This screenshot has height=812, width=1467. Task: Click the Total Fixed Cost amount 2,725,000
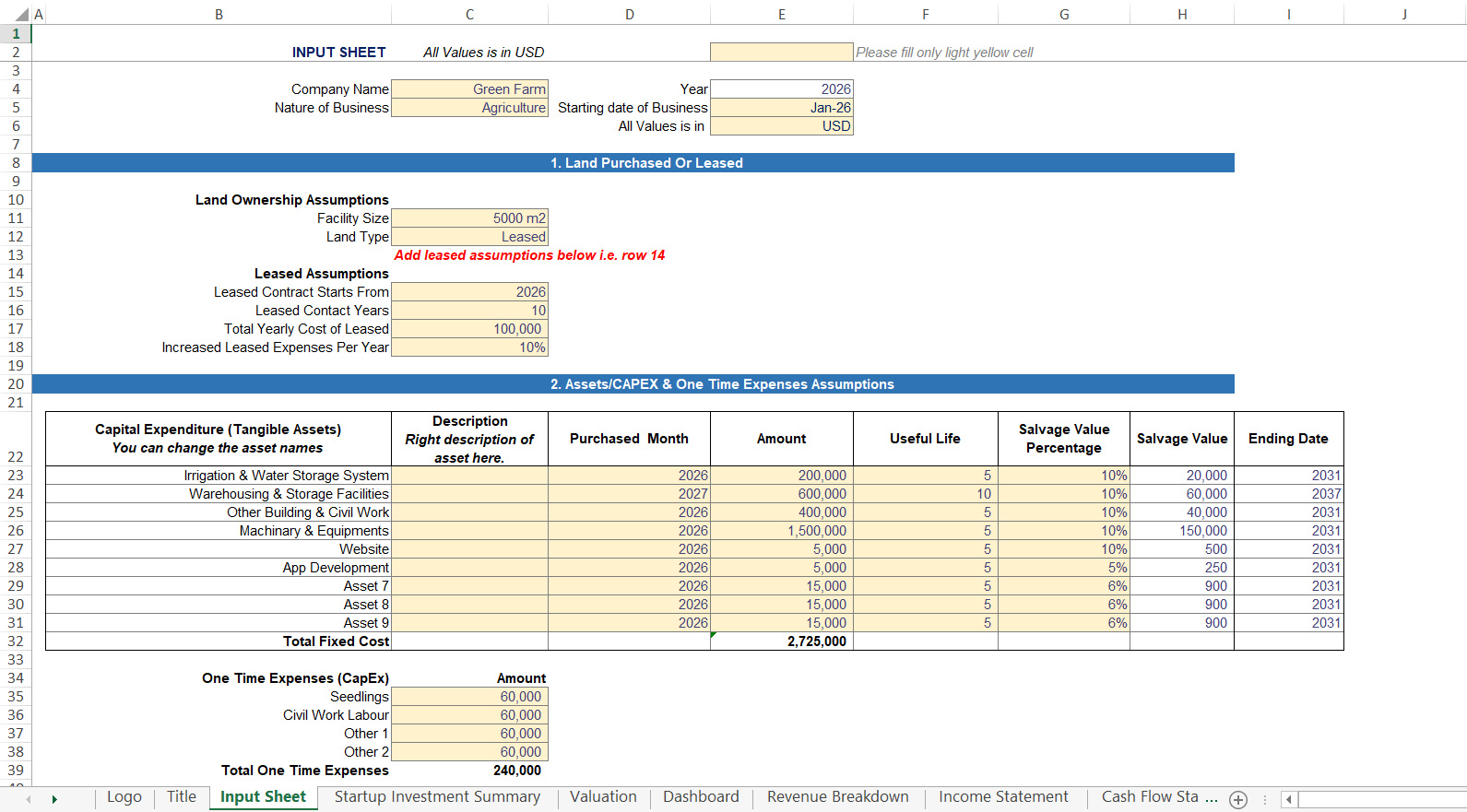point(781,641)
